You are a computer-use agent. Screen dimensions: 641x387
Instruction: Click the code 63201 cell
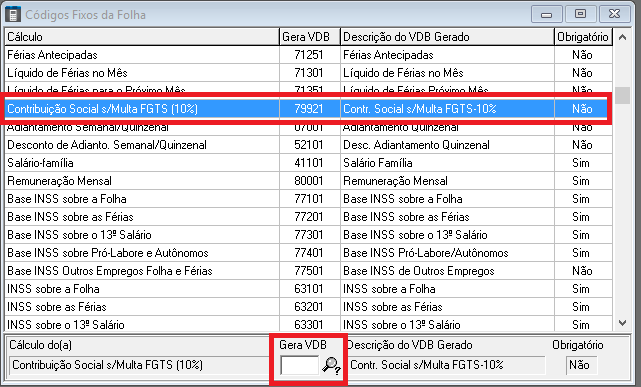(310, 307)
